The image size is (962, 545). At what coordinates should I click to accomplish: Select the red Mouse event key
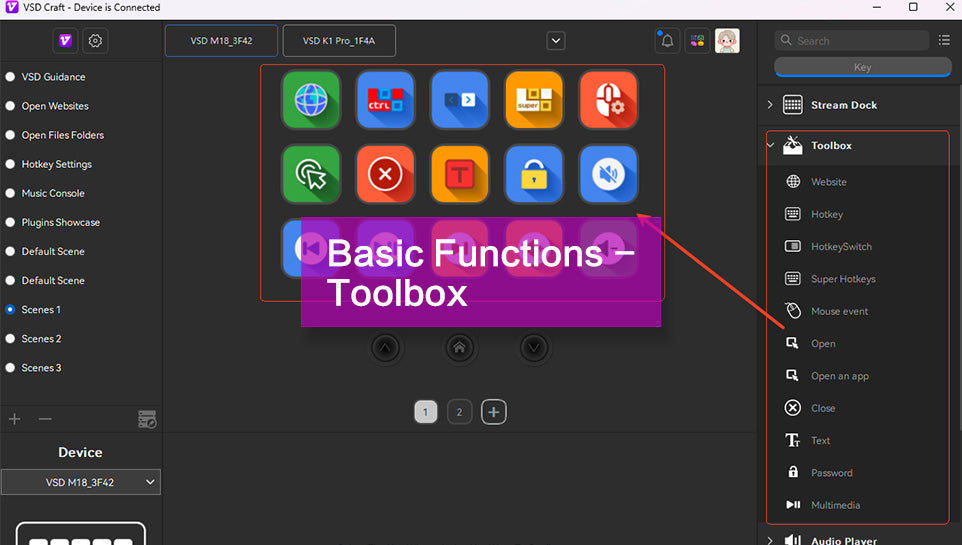[608, 100]
